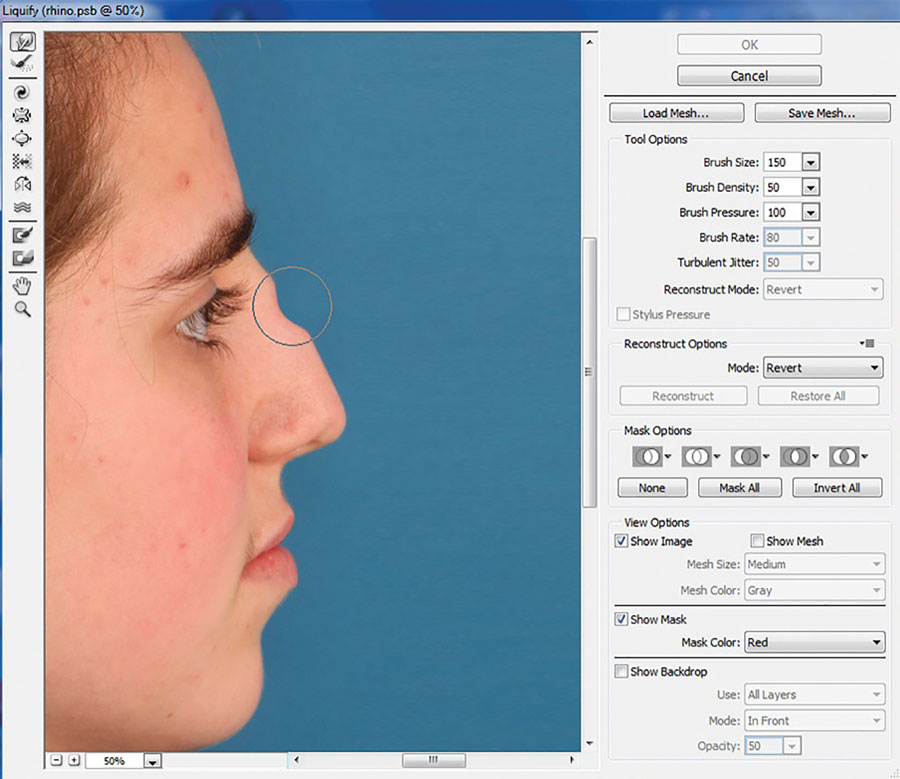
Task: Turn on Show Backdrop
Action: 621,671
